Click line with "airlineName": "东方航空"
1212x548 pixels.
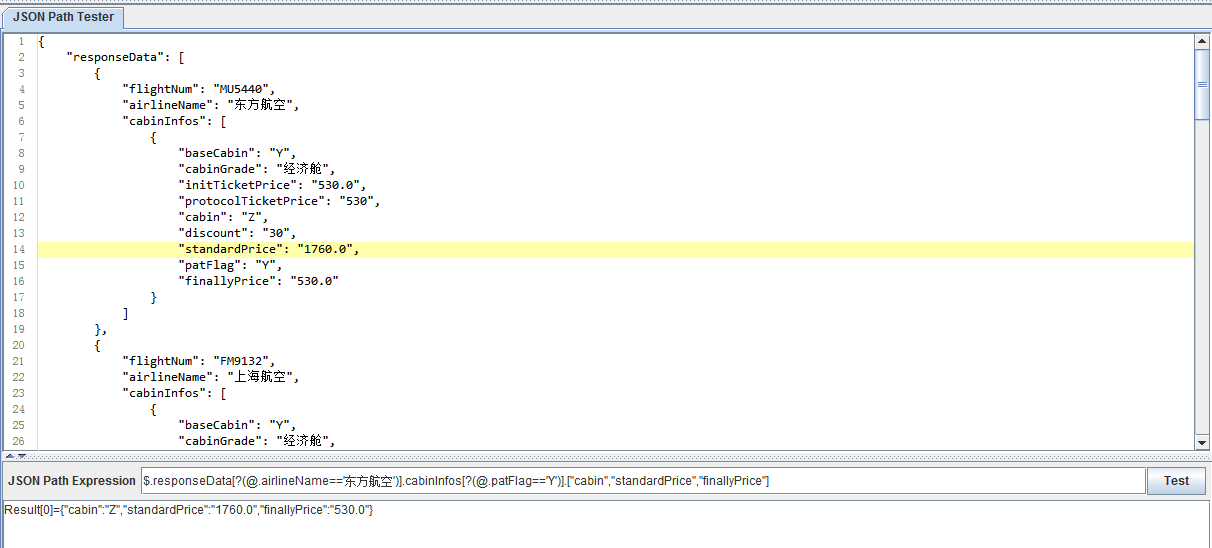coord(211,105)
